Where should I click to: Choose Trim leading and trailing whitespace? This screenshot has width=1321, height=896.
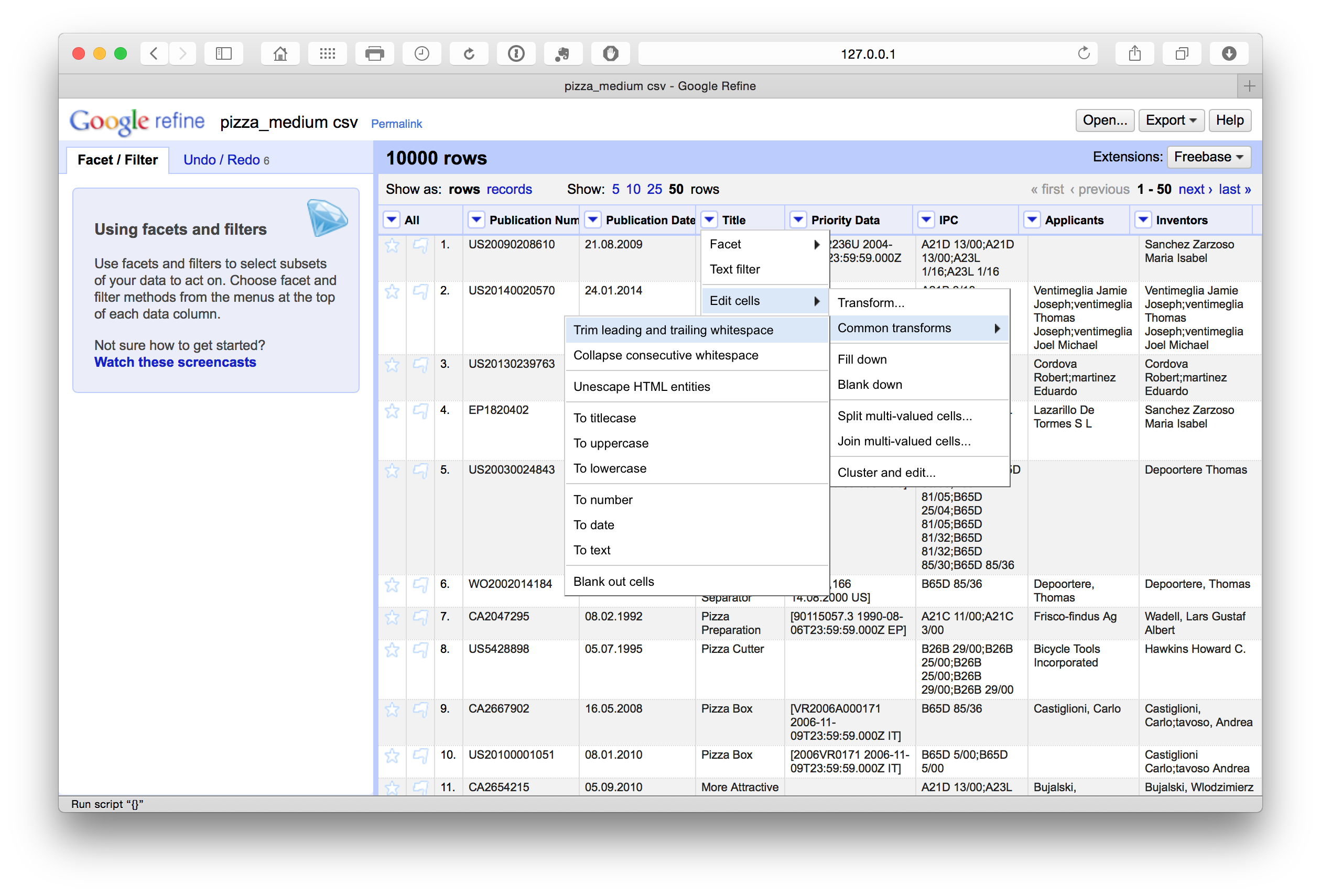pos(673,330)
